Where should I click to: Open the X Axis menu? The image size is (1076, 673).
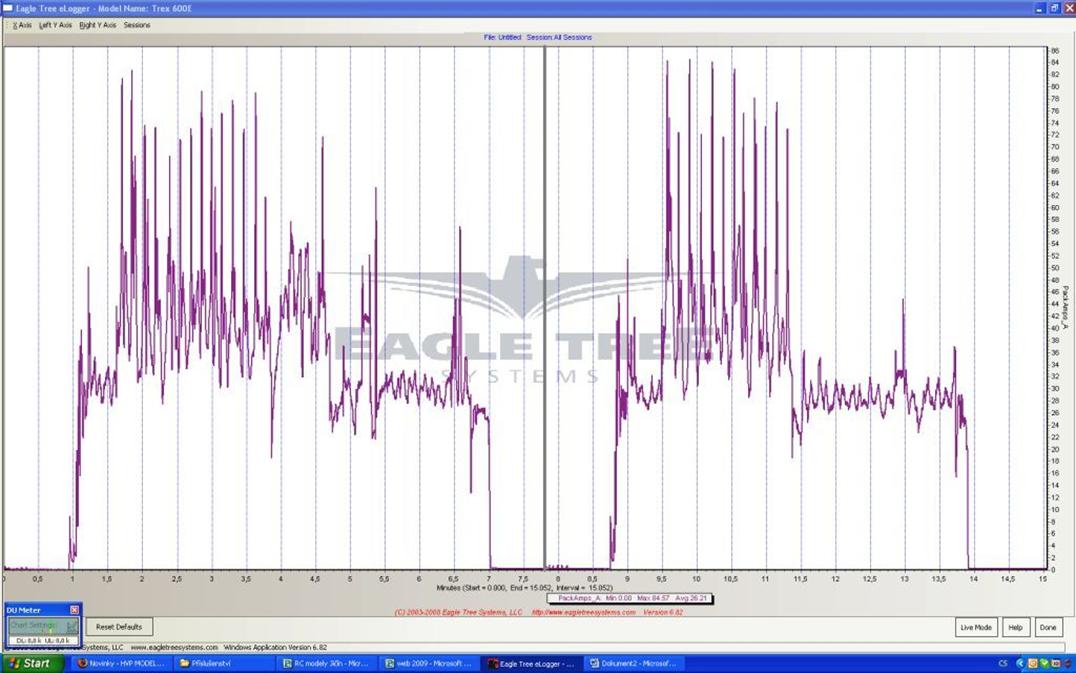pyautogui.click(x=22, y=25)
